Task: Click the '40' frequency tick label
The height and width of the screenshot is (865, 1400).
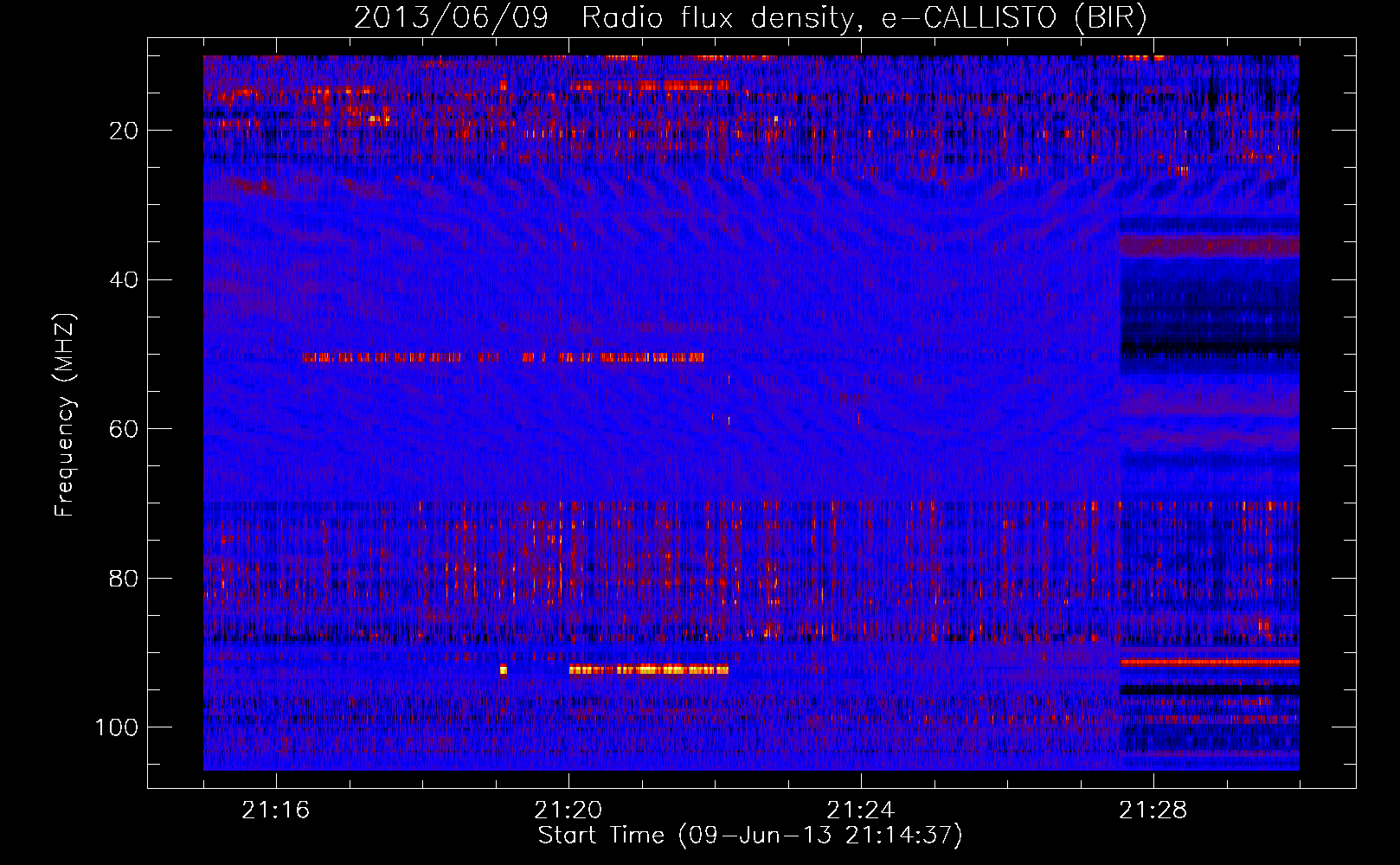Action: pyautogui.click(x=124, y=280)
